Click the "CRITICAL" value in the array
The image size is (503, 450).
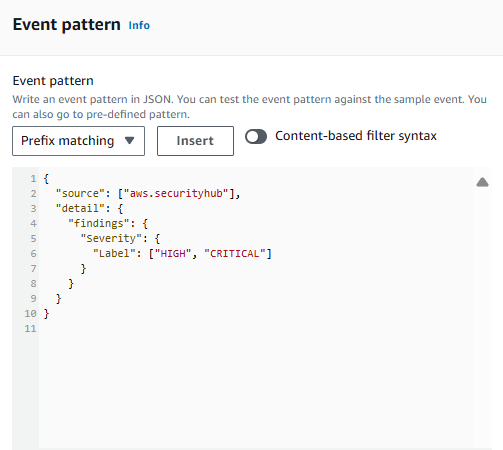click(235, 254)
